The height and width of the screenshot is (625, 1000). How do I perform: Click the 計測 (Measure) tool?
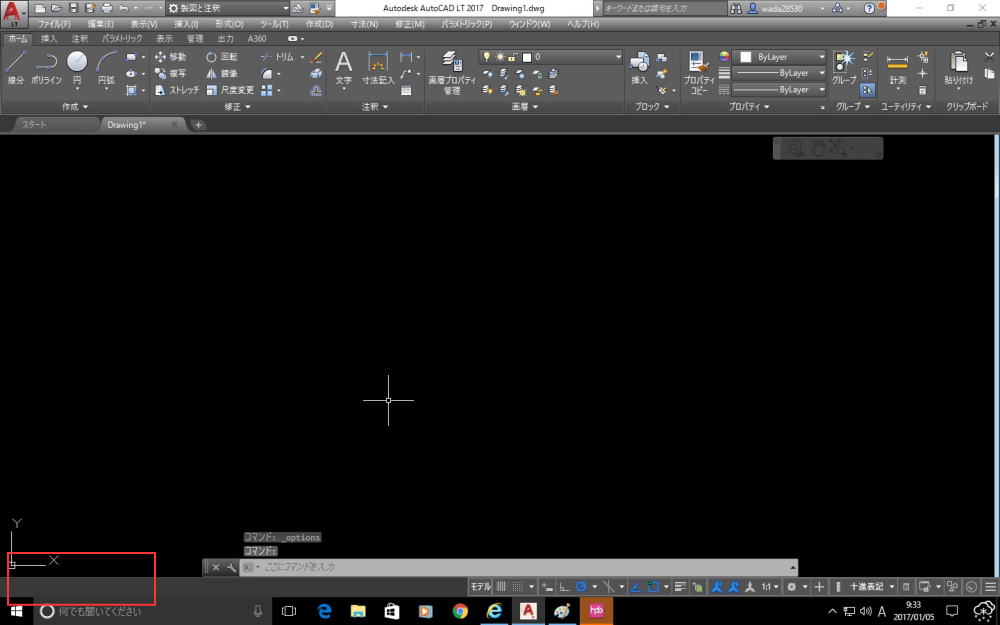point(897,68)
